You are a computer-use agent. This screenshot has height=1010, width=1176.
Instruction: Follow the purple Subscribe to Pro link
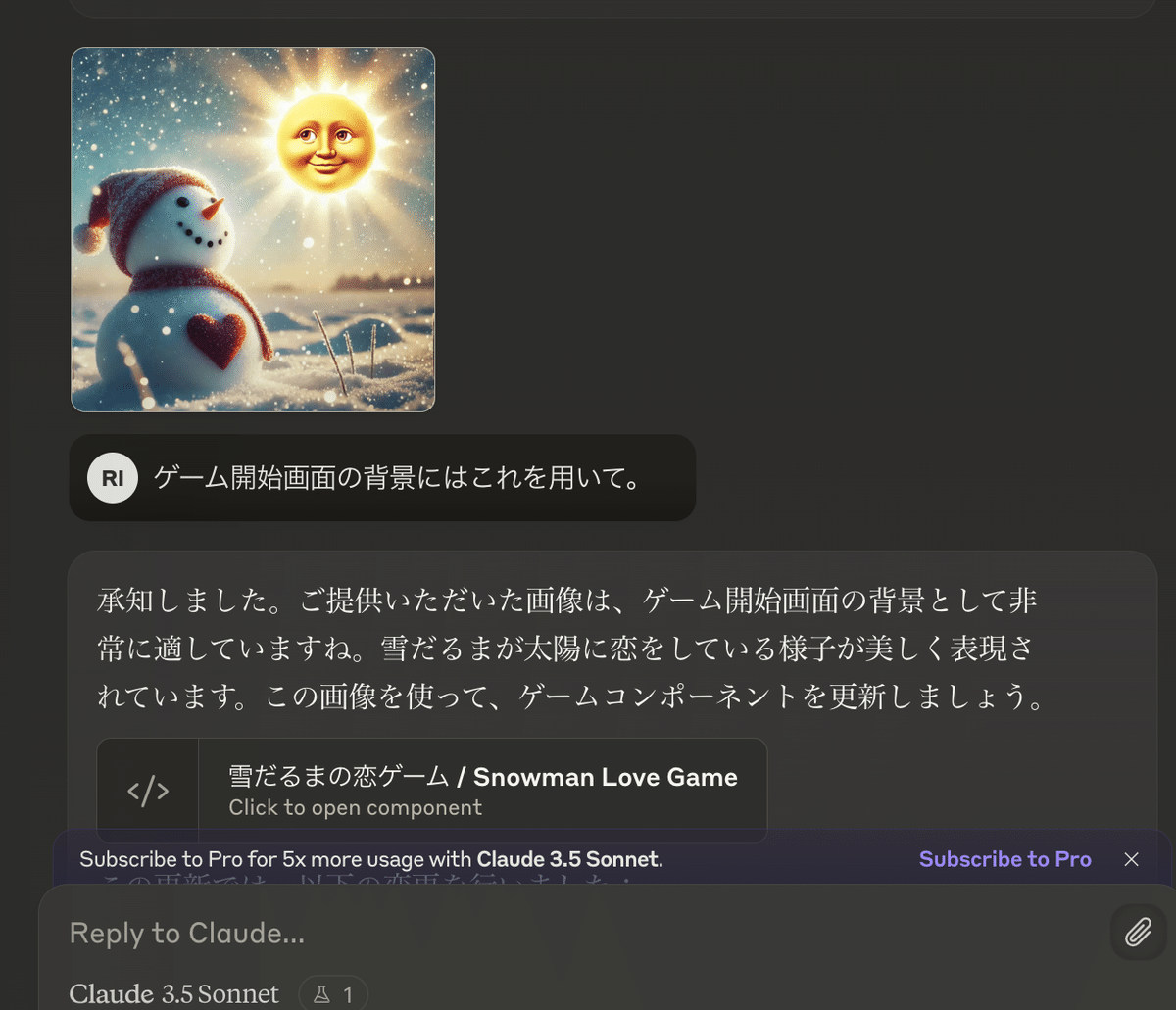[1005, 859]
